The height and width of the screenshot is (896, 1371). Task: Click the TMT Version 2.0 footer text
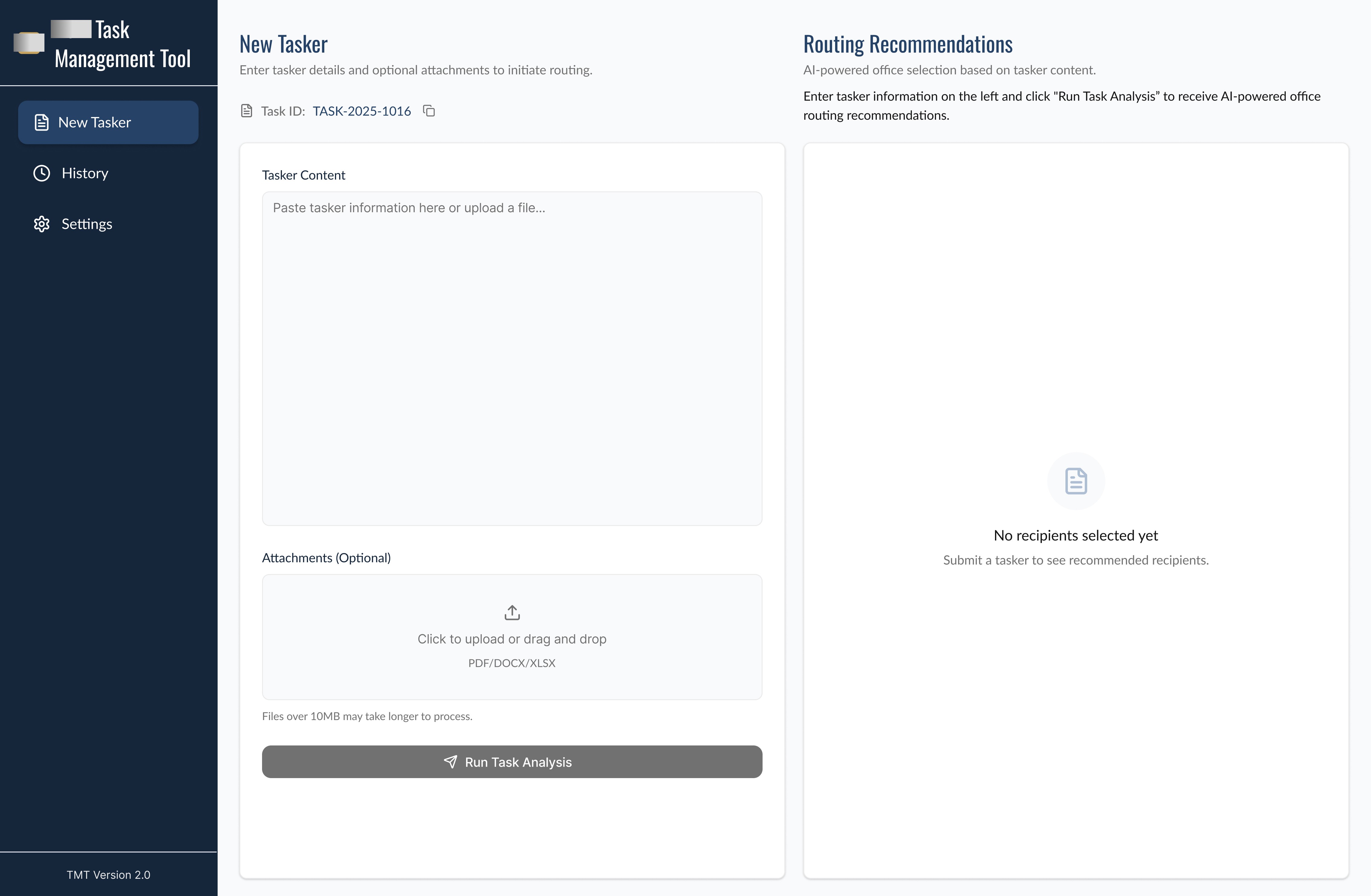108,875
